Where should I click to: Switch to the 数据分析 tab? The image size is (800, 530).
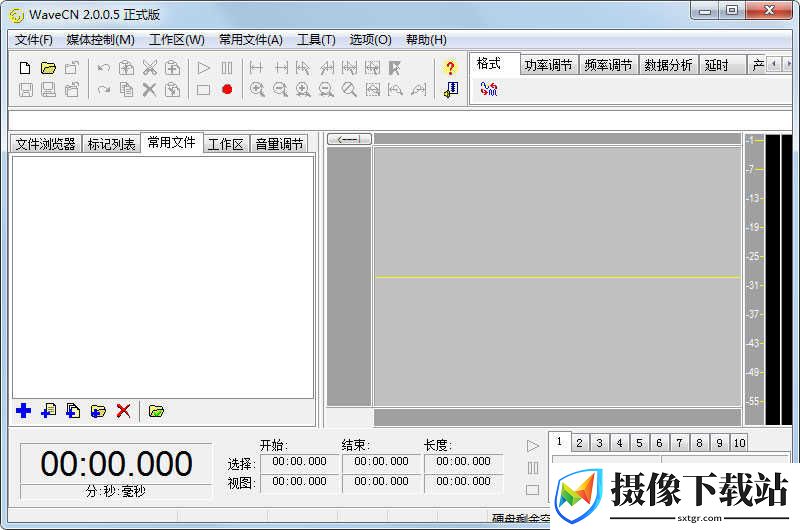pyautogui.click(x=668, y=65)
